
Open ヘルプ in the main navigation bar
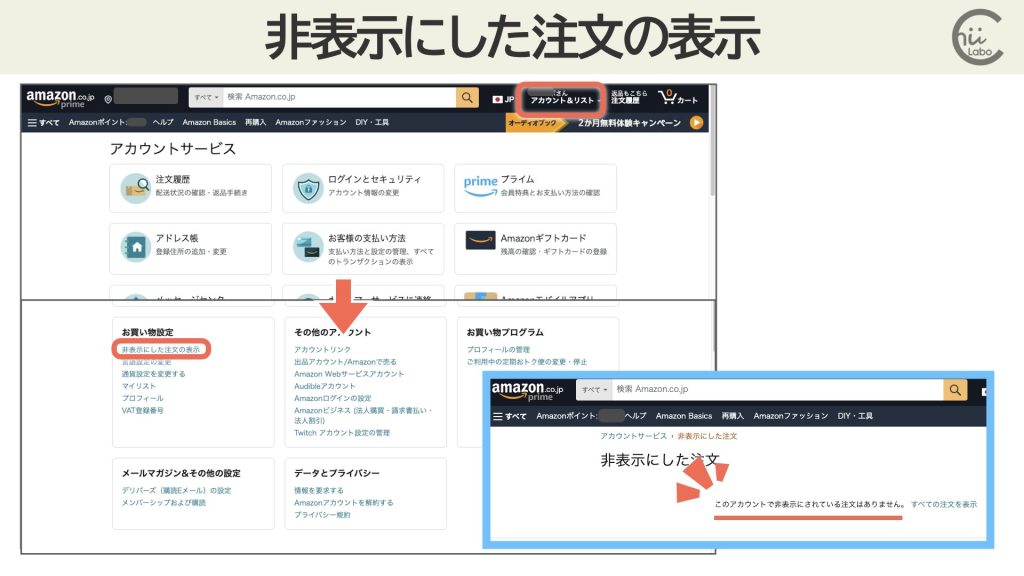163,122
